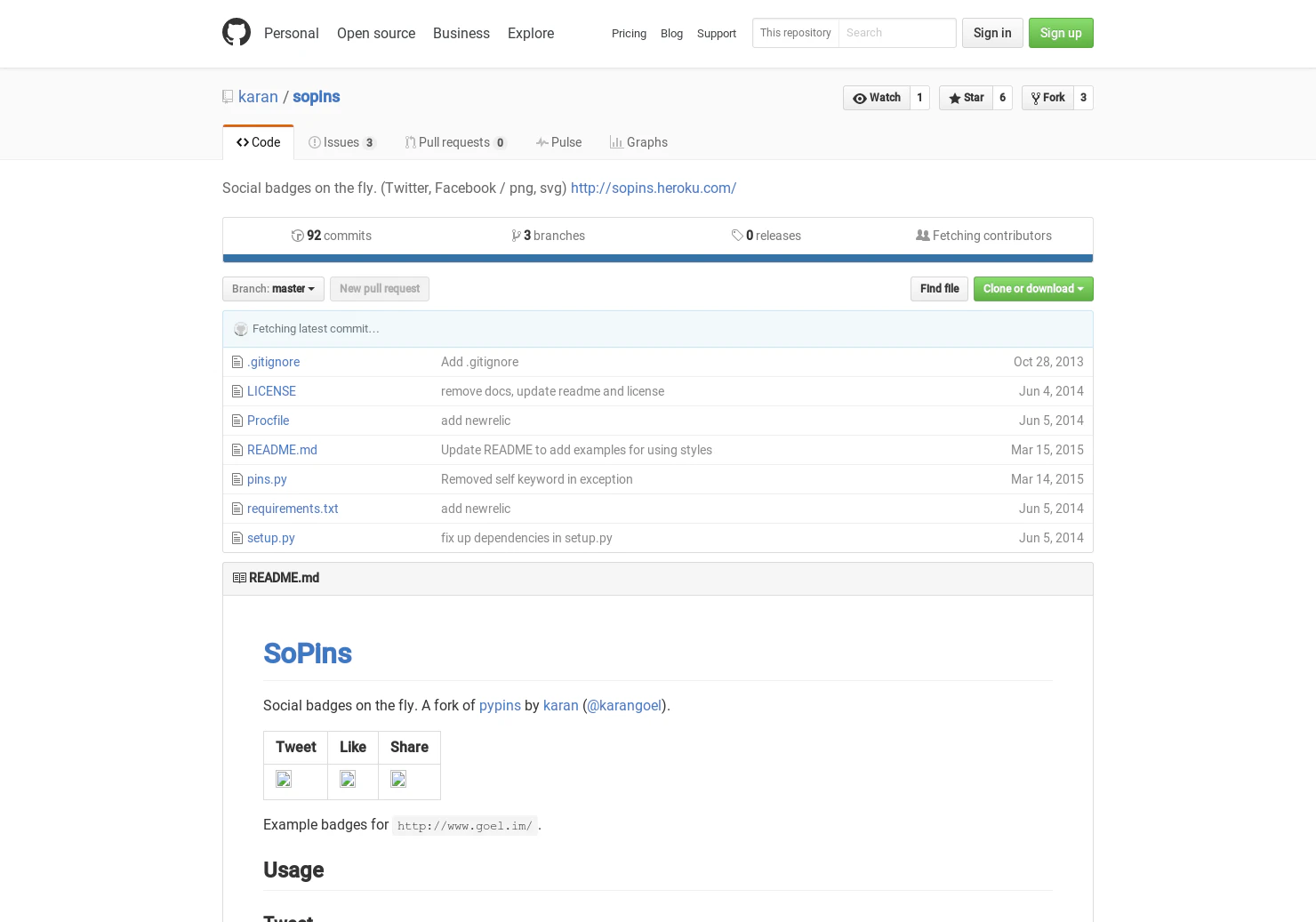Click the broken Tweet badge image
The image size is (1316, 922).
(x=284, y=779)
